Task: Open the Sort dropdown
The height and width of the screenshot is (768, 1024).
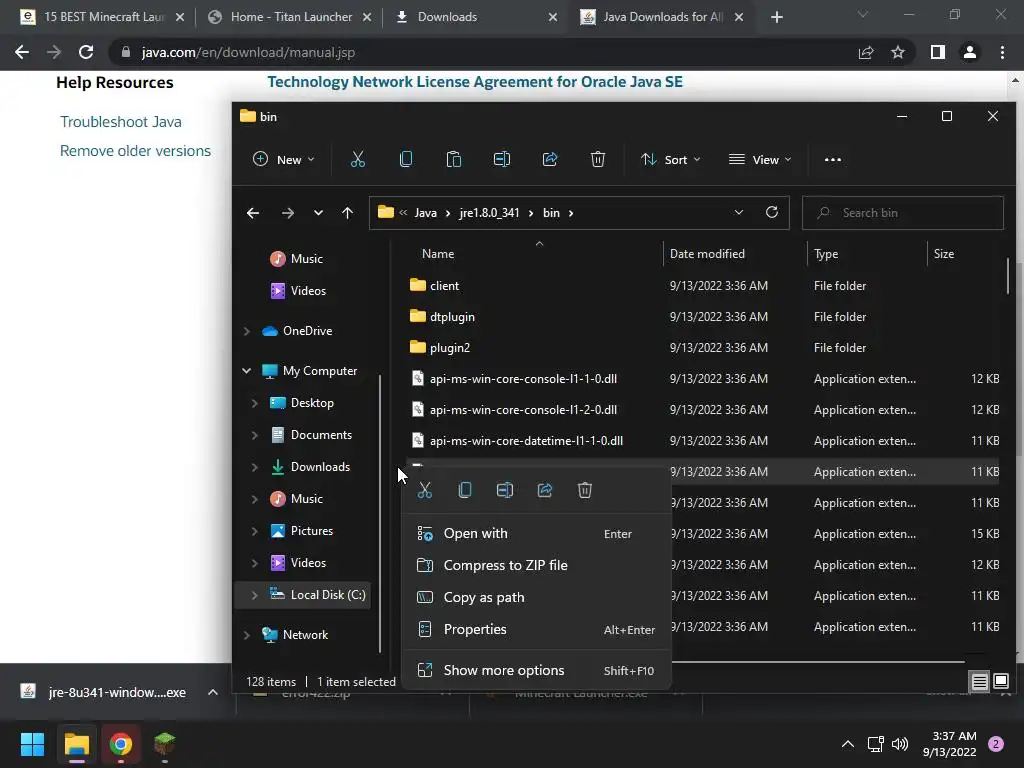Action: click(671, 159)
